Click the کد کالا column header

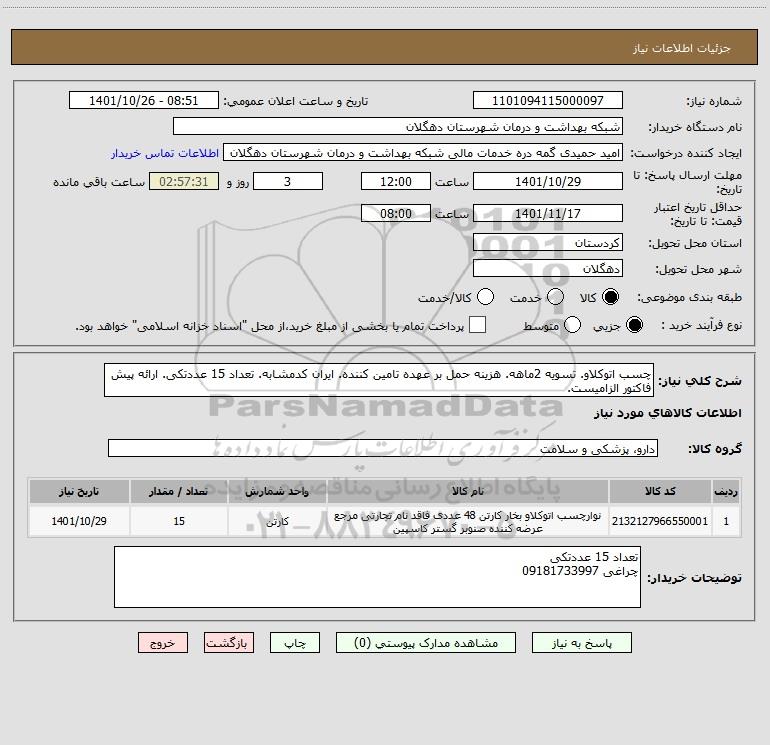click(660, 491)
